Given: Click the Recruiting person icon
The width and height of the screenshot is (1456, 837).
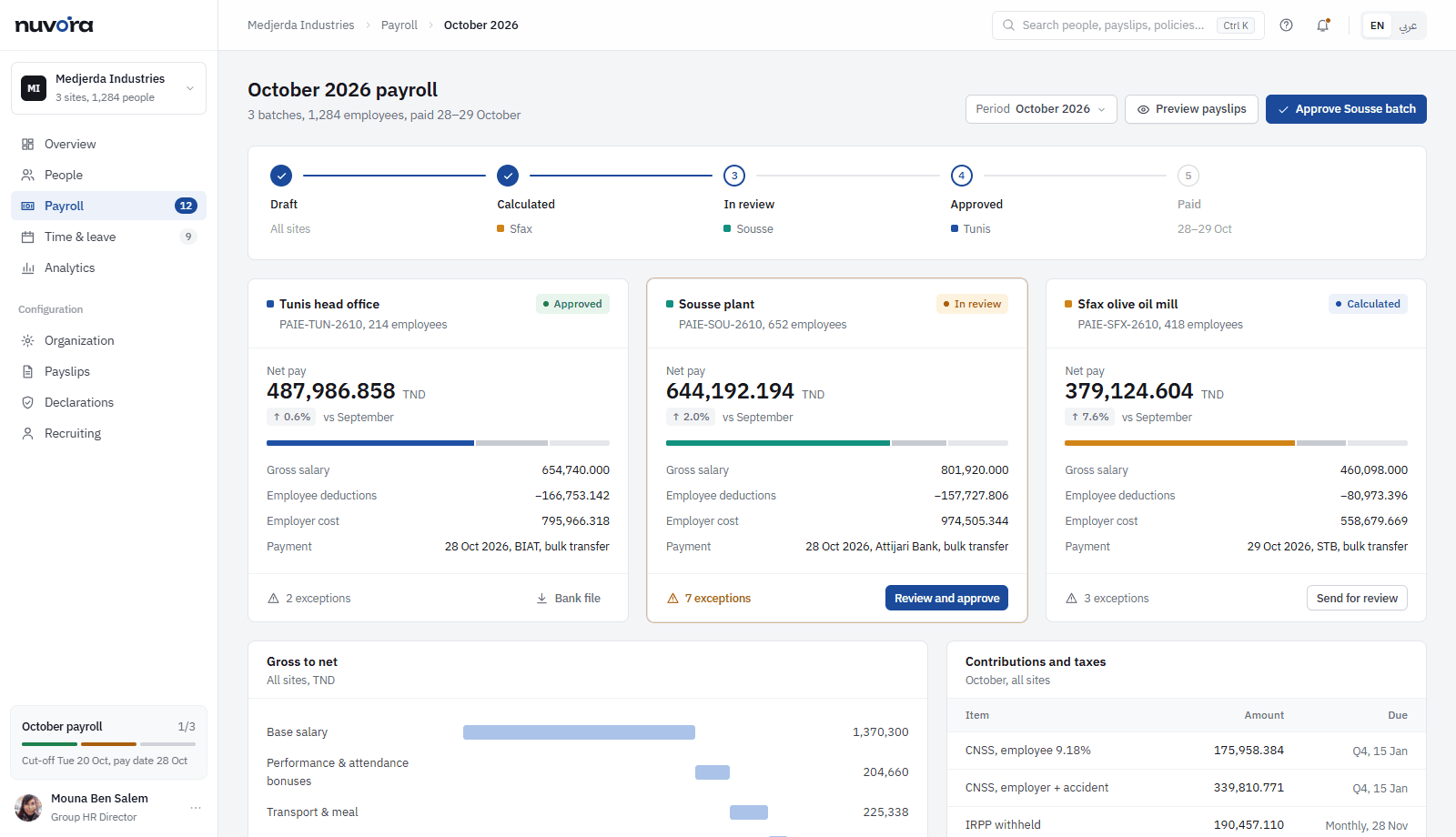Looking at the screenshot, I should tap(28, 433).
